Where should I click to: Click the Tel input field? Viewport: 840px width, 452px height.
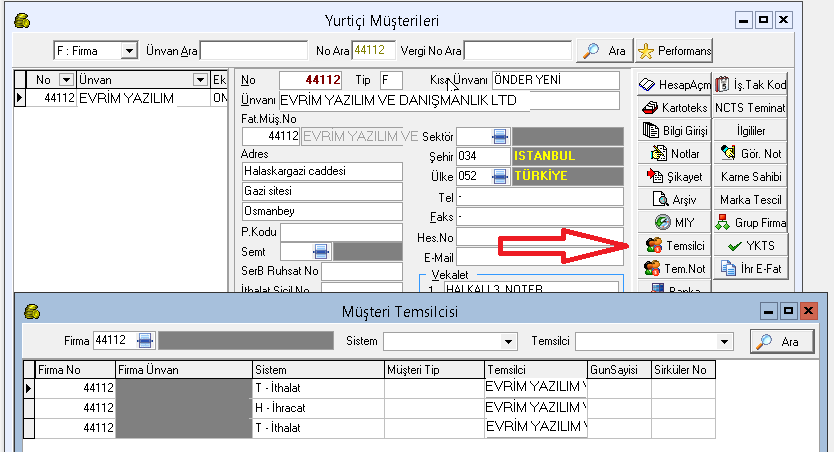(539, 197)
